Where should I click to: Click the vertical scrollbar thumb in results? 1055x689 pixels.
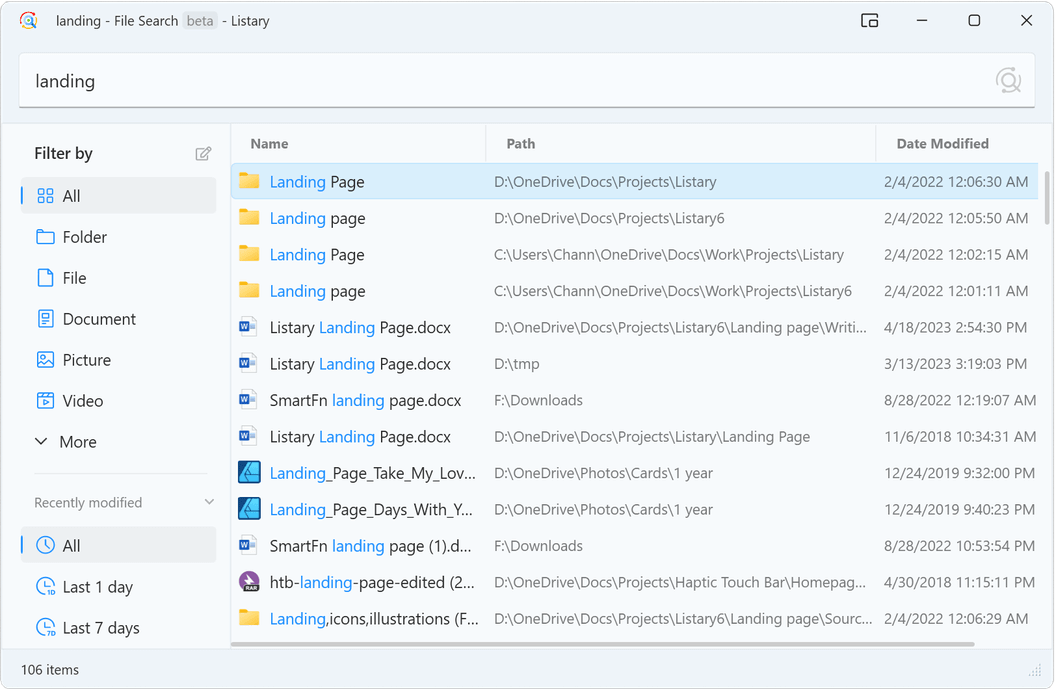tap(1047, 198)
